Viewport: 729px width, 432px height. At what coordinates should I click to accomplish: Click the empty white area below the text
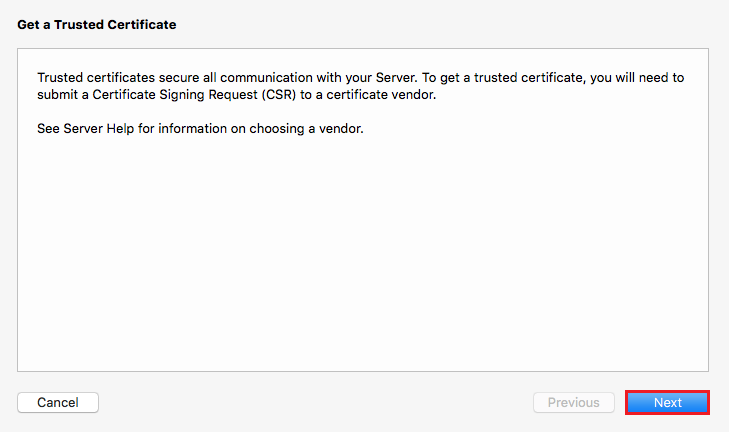[x=362, y=260]
